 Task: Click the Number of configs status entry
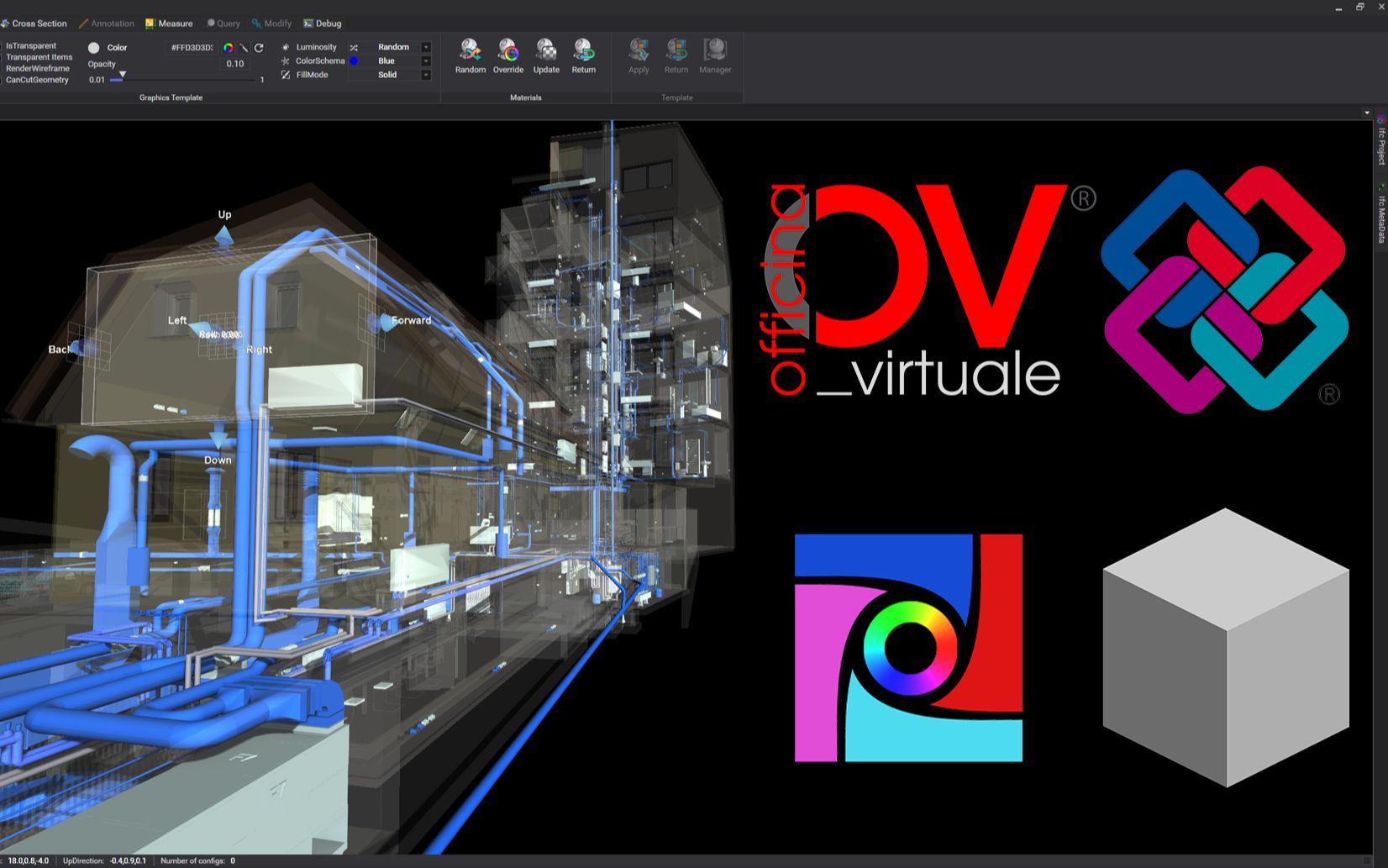198,860
